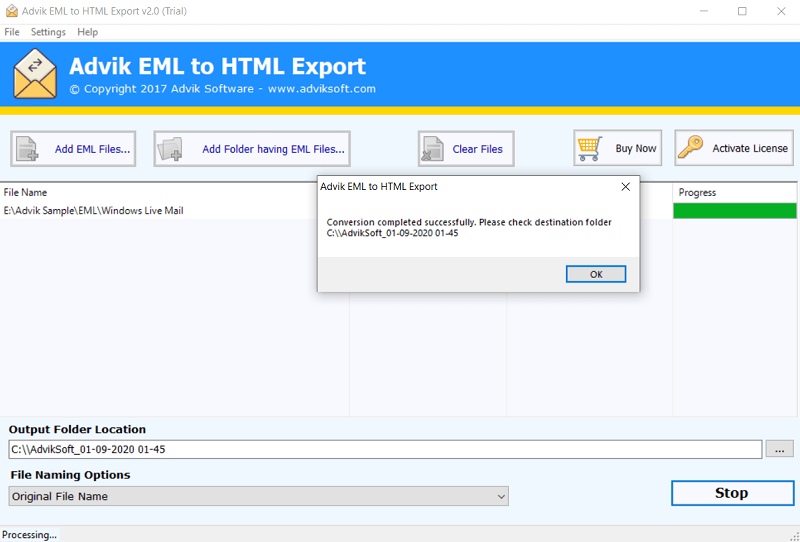
Task: Confirm the dialog with OK
Action: (x=596, y=274)
